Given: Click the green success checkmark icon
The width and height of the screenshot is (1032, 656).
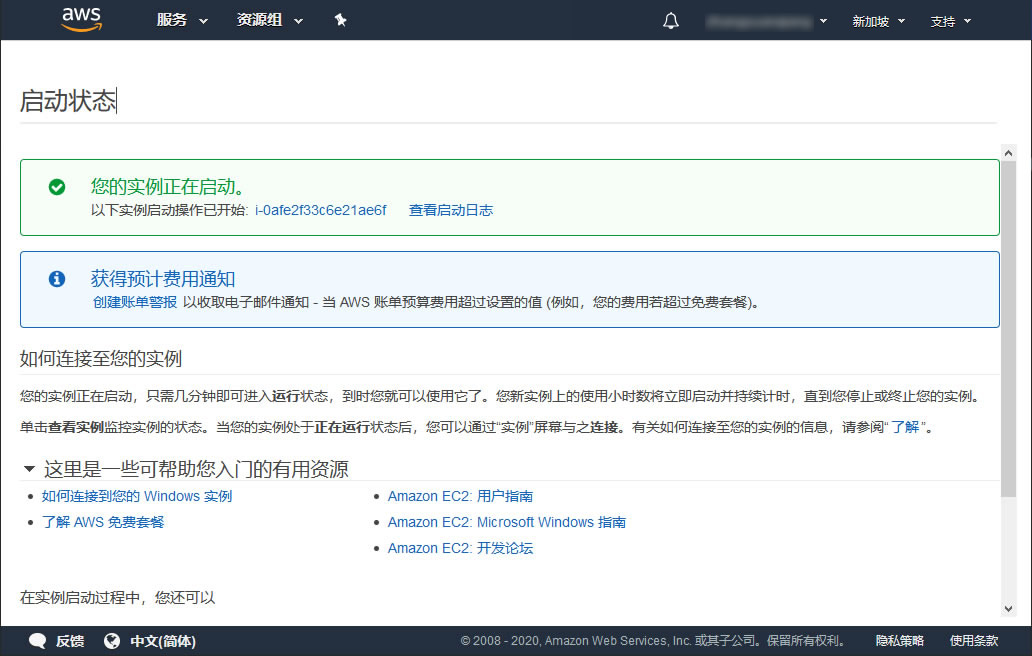Looking at the screenshot, I should (57, 188).
